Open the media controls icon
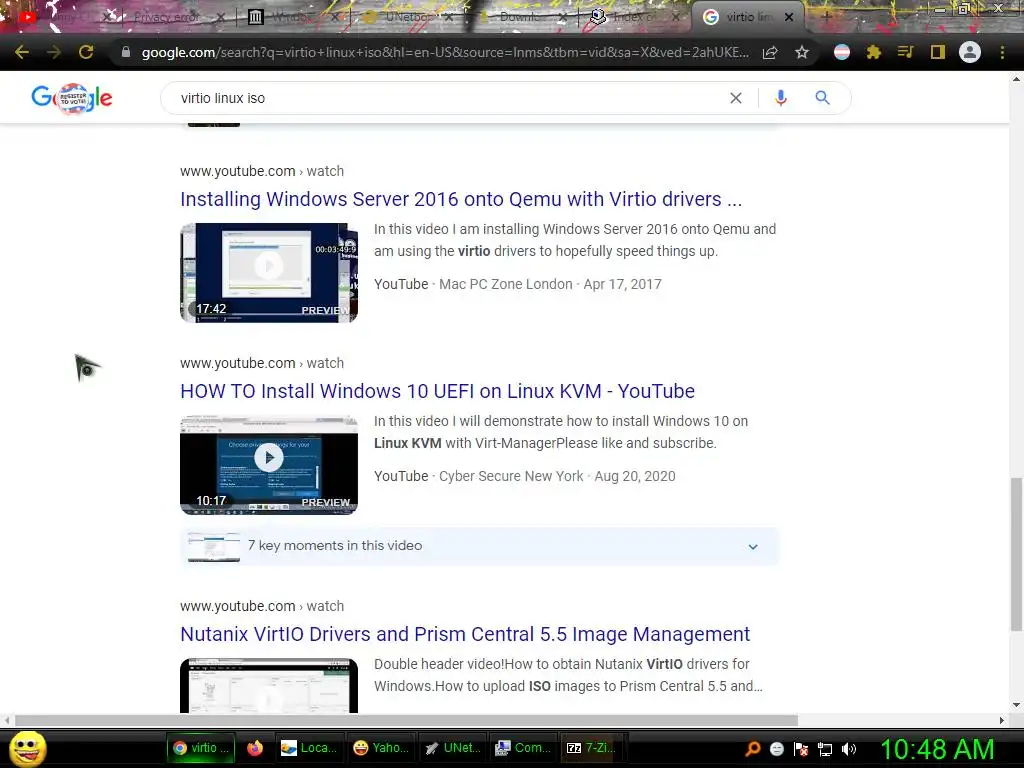The height and width of the screenshot is (768, 1024). point(905,52)
